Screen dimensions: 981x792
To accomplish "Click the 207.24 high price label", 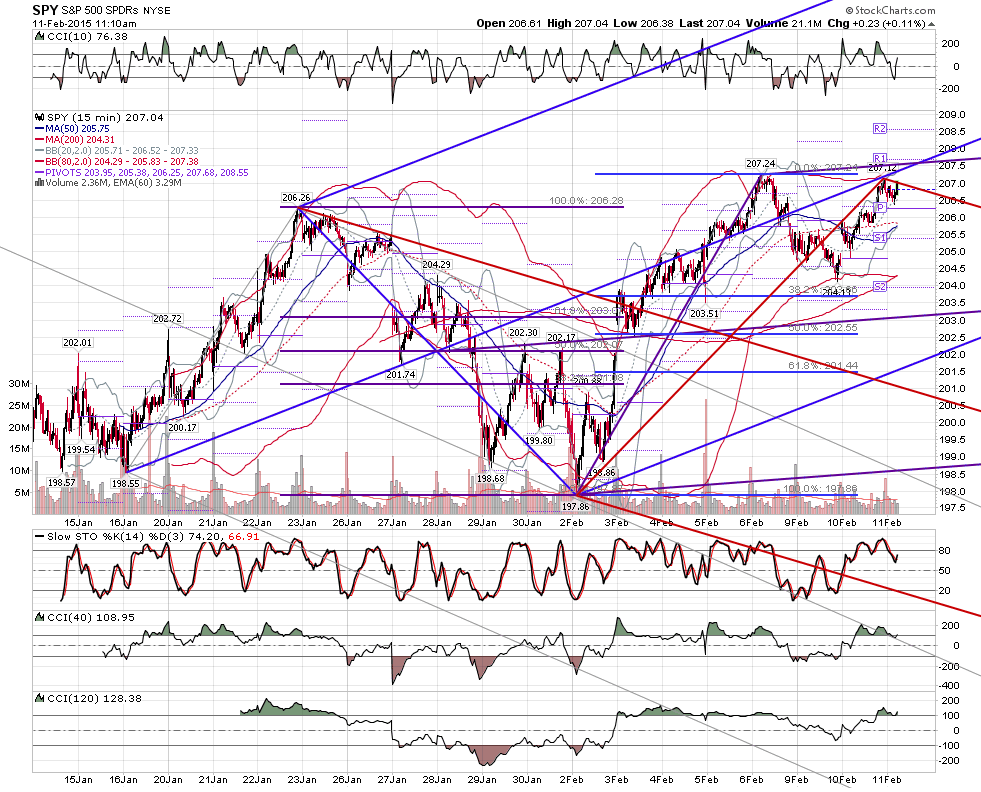I will (761, 164).
